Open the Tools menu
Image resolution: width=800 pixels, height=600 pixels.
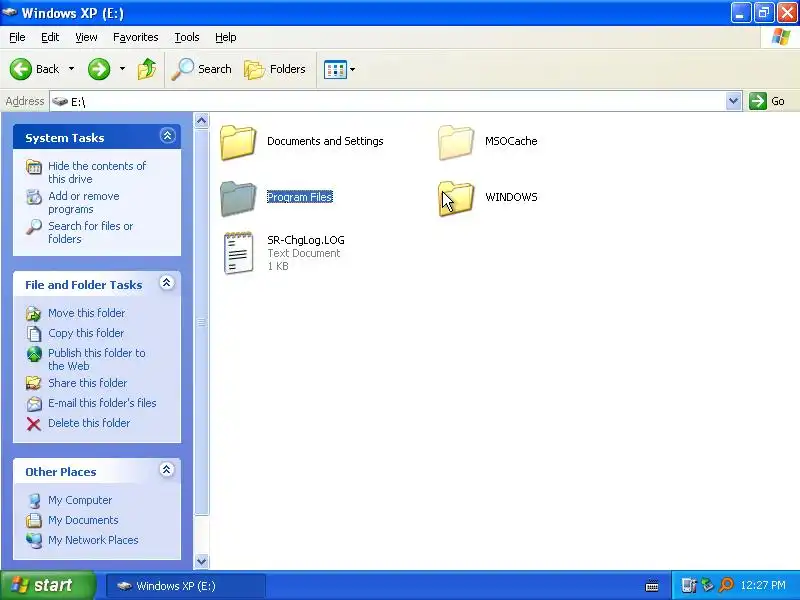point(187,37)
